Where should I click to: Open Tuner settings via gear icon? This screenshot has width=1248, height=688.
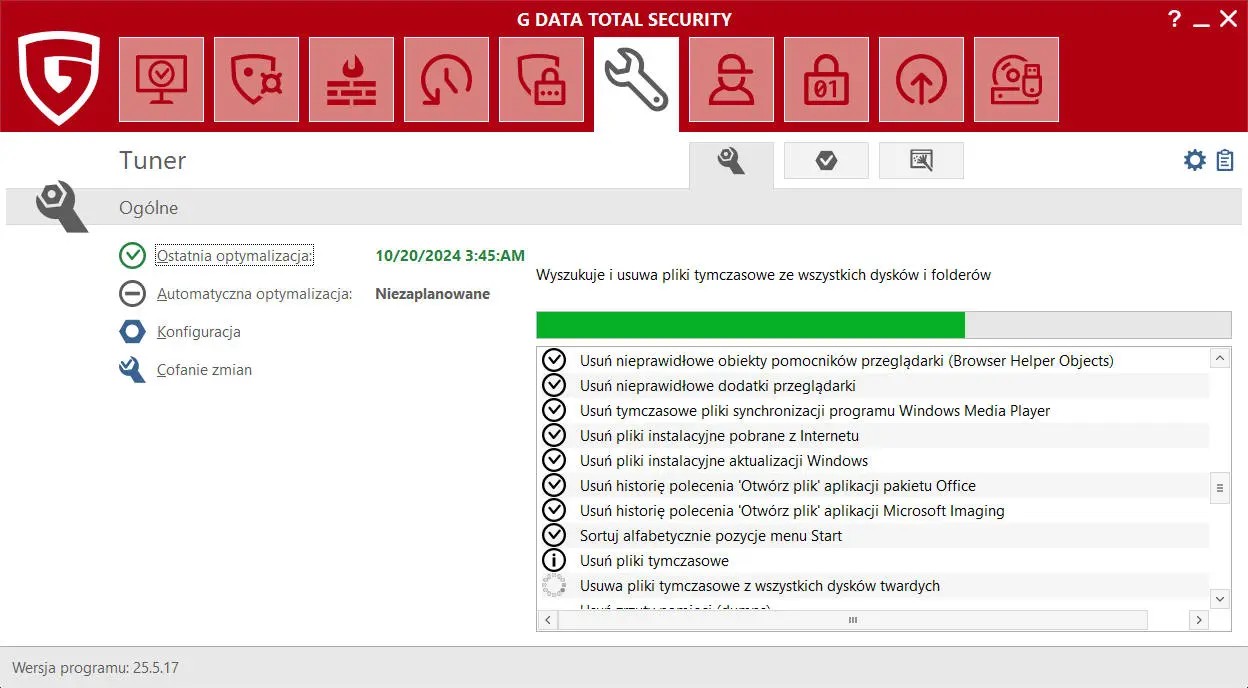click(1194, 159)
